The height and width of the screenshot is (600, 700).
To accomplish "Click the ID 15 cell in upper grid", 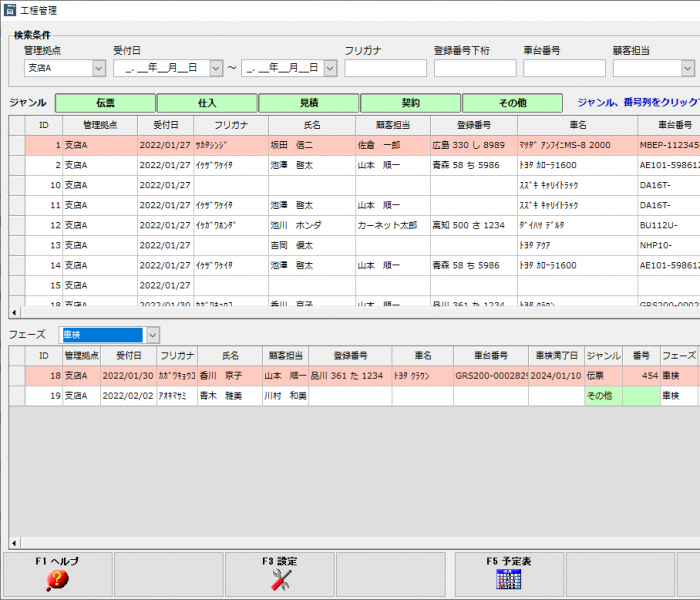I will pos(44,286).
